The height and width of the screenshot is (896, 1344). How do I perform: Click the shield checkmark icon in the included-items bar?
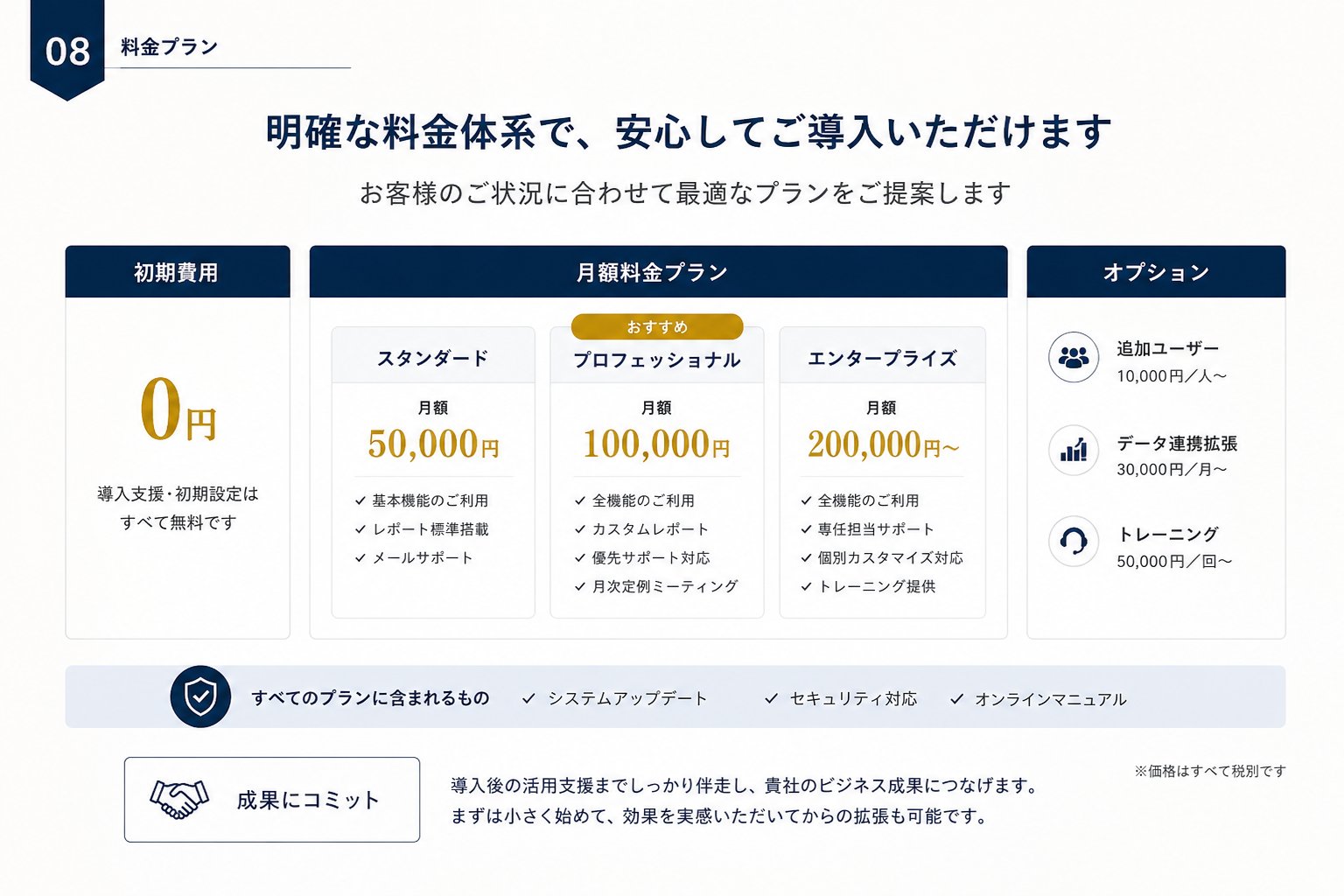(x=200, y=696)
